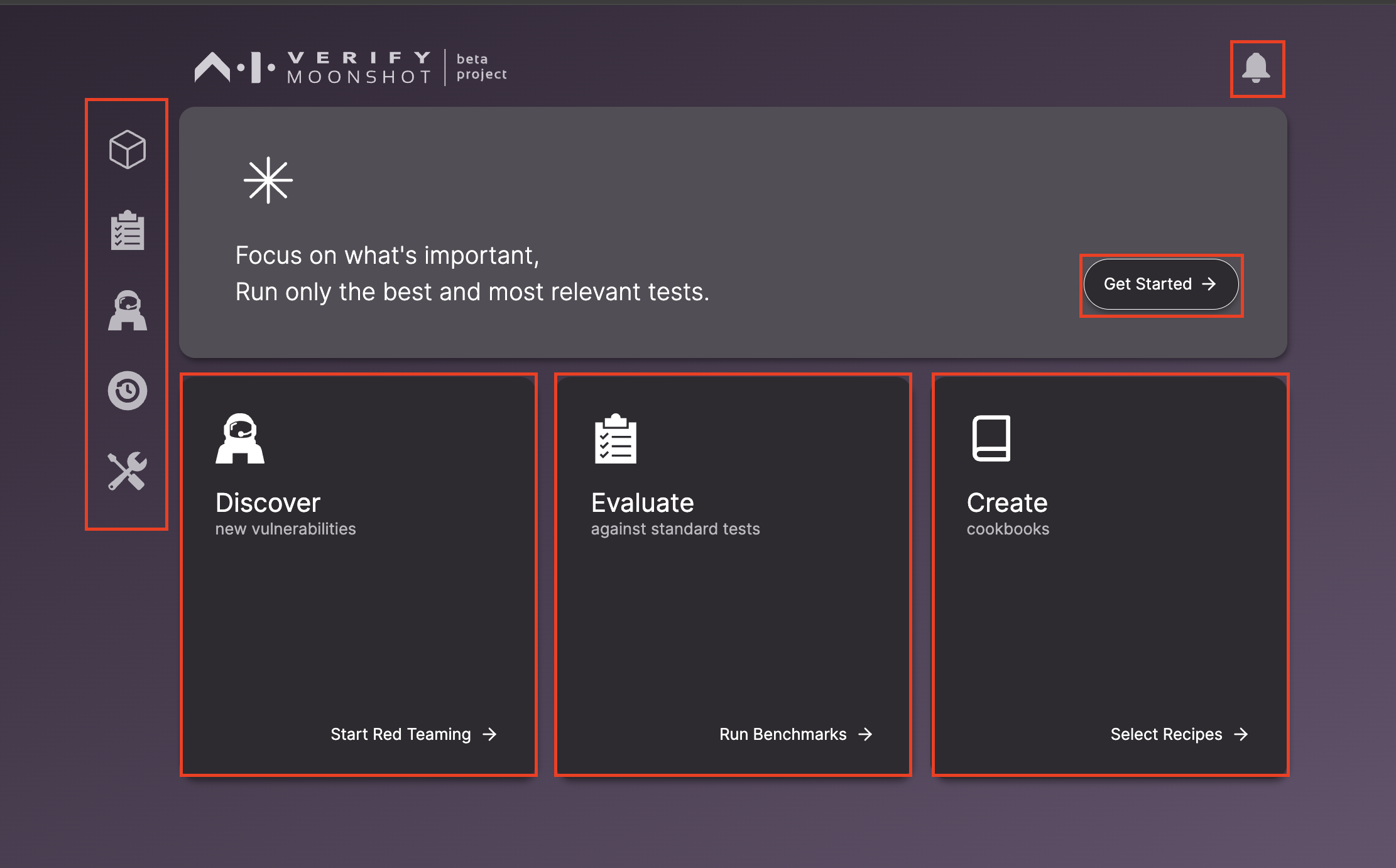Open notifications bell icon
This screenshot has width=1396, height=868.
click(1257, 68)
